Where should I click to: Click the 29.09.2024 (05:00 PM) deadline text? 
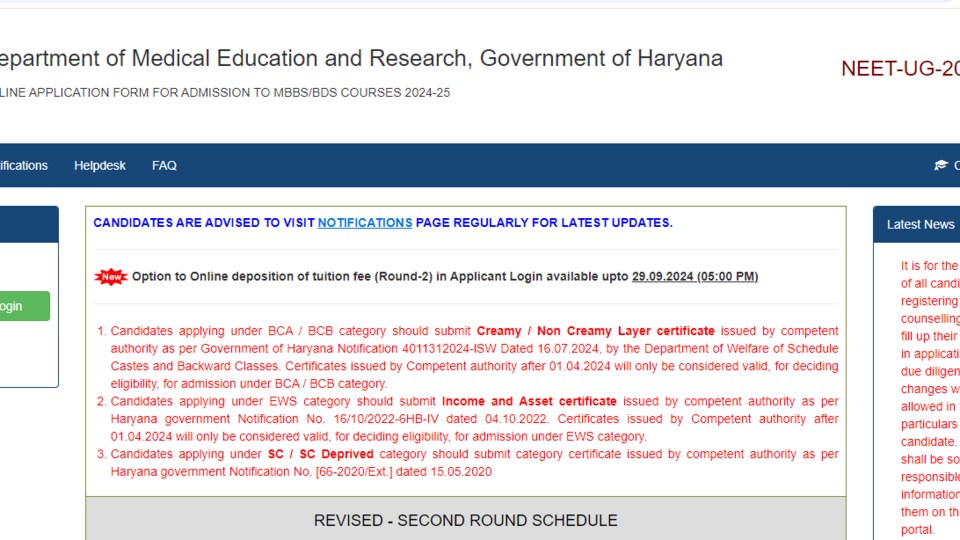coord(695,277)
